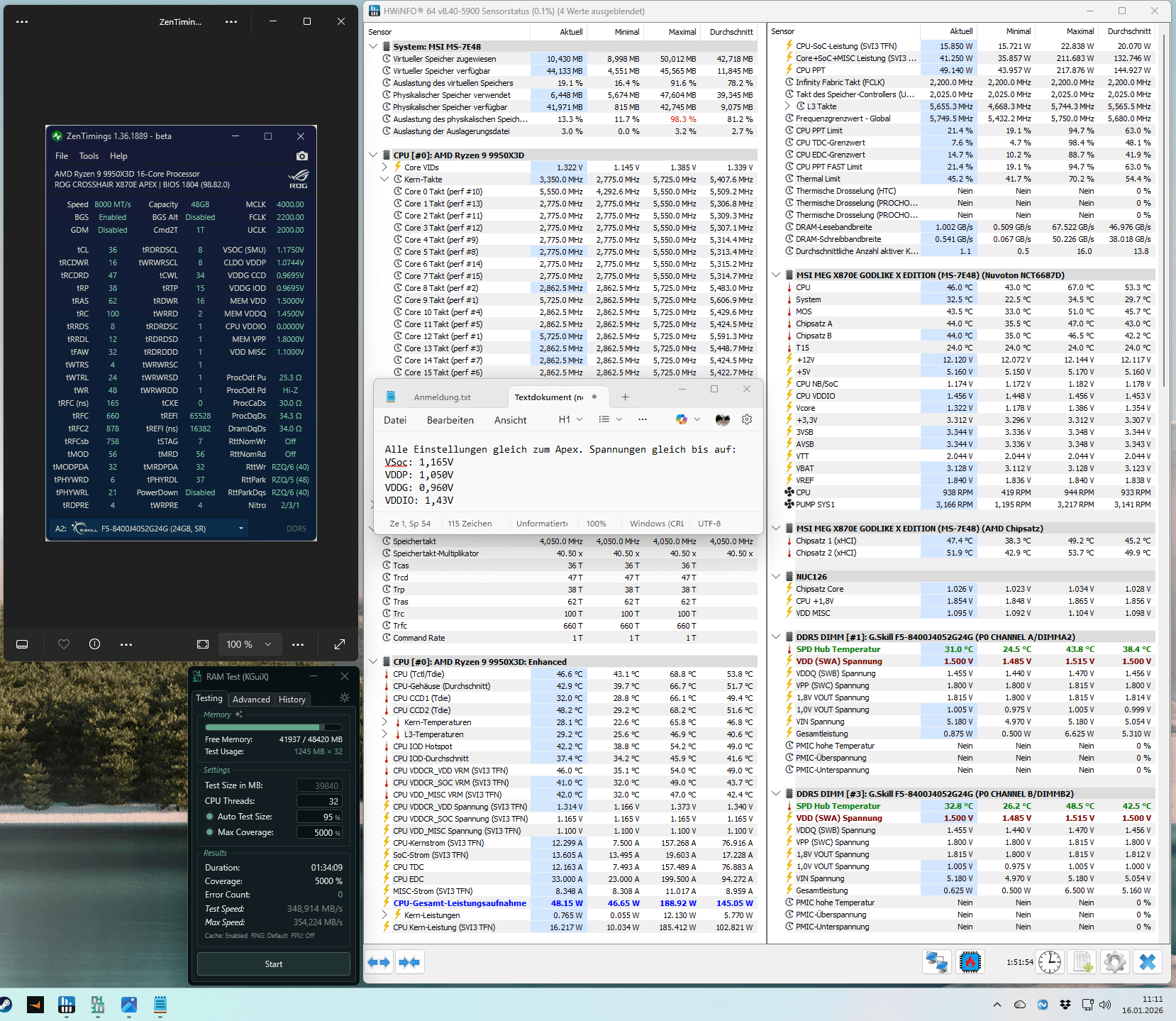Toggle filmstrip view in Photos viewer
The image size is (1176, 1021).
click(x=22, y=644)
